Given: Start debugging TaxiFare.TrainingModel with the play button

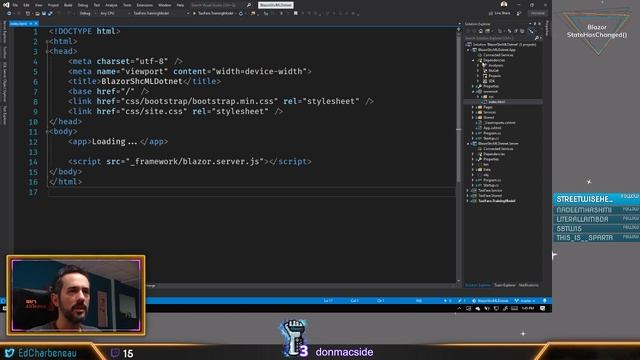Looking at the screenshot, I should [214, 13].
